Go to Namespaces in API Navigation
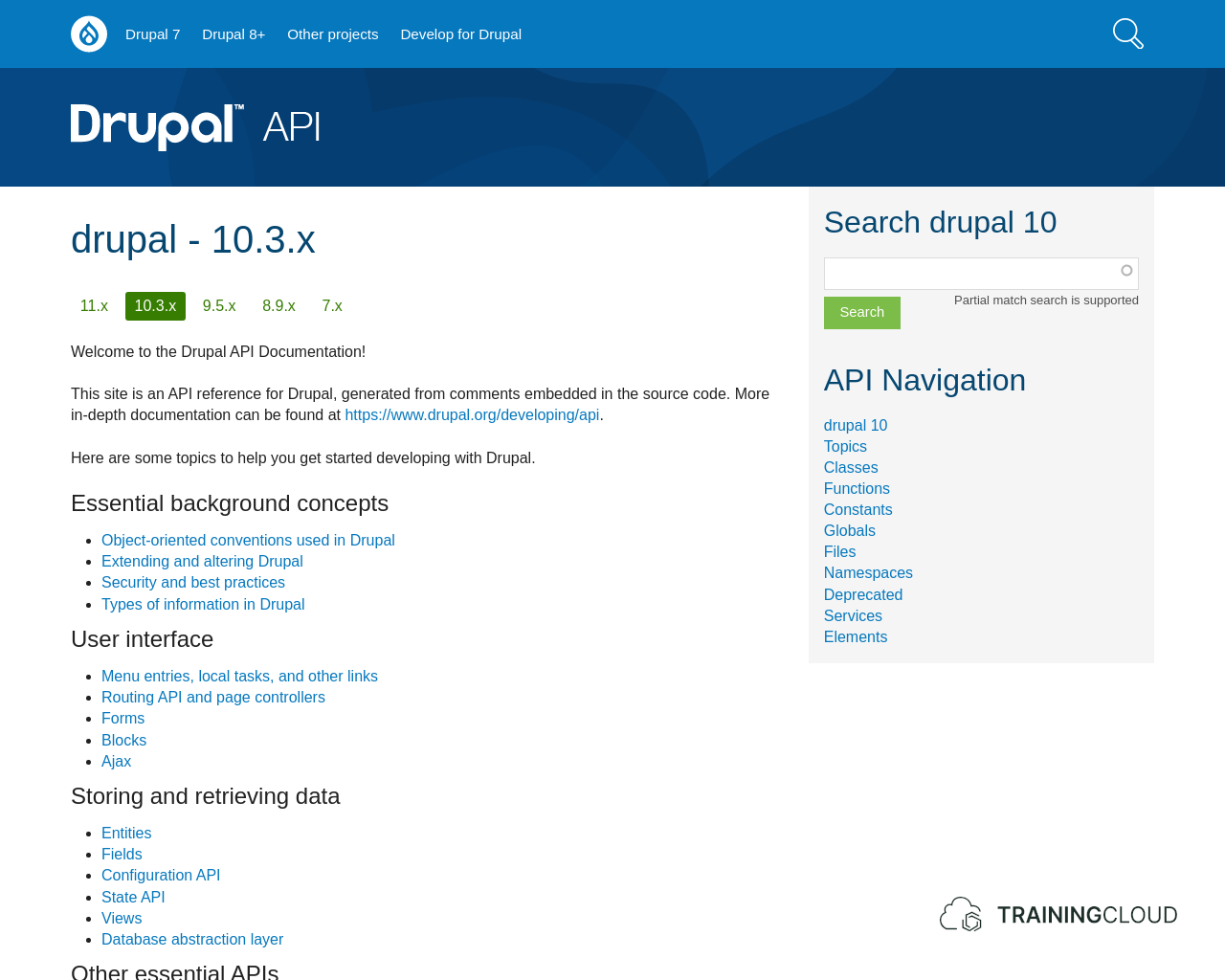The height and width of the screenshot is (980, 1225). pos(868,573)
